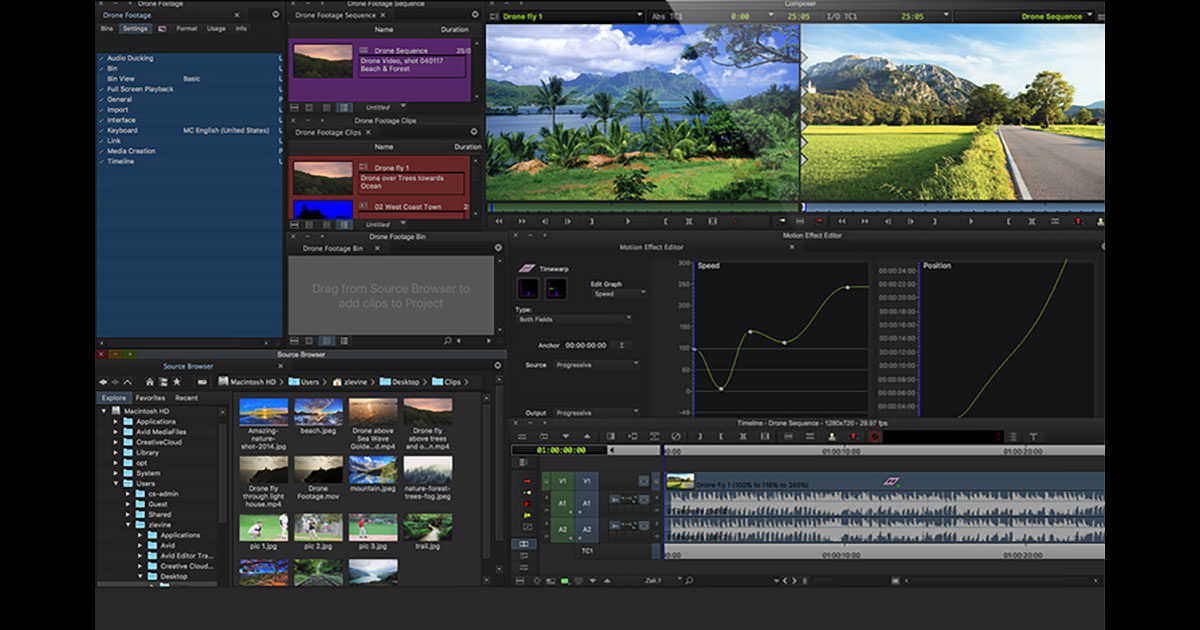Switch to the Favorites tab in Source Browser

click(x=150, y=398)
